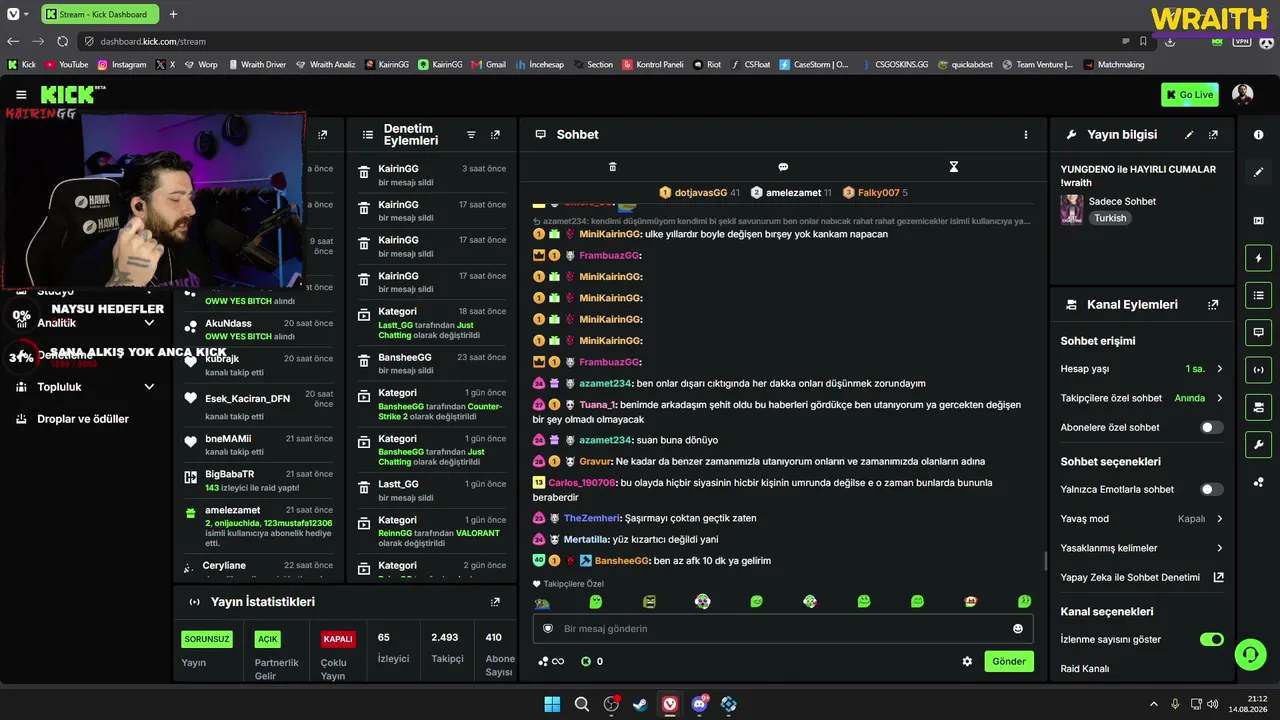This screenshot has width=1280, height=720.
Task: Click the chat message input field
Action: click(783, 629)
